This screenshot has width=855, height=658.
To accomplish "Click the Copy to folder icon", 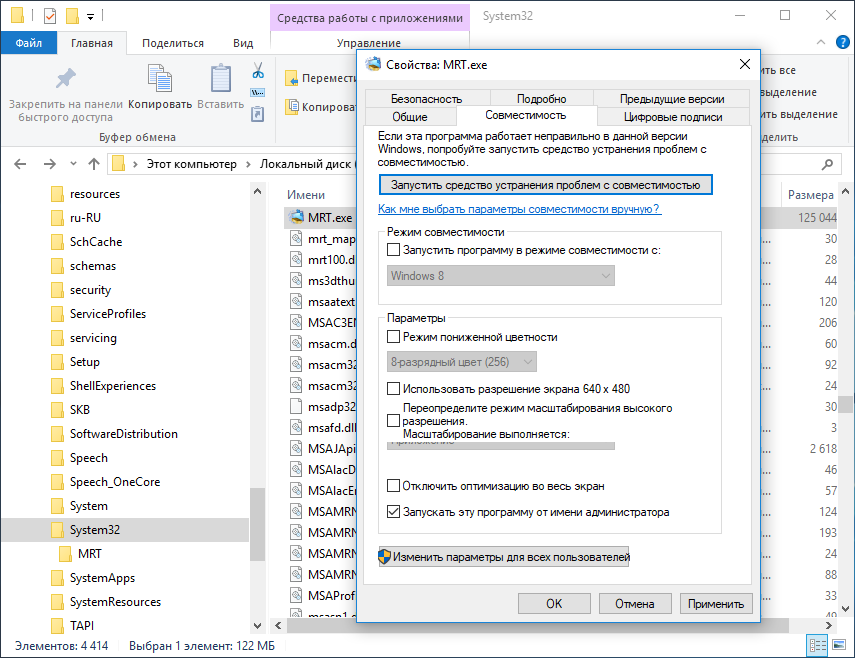I will coord(292,107).
